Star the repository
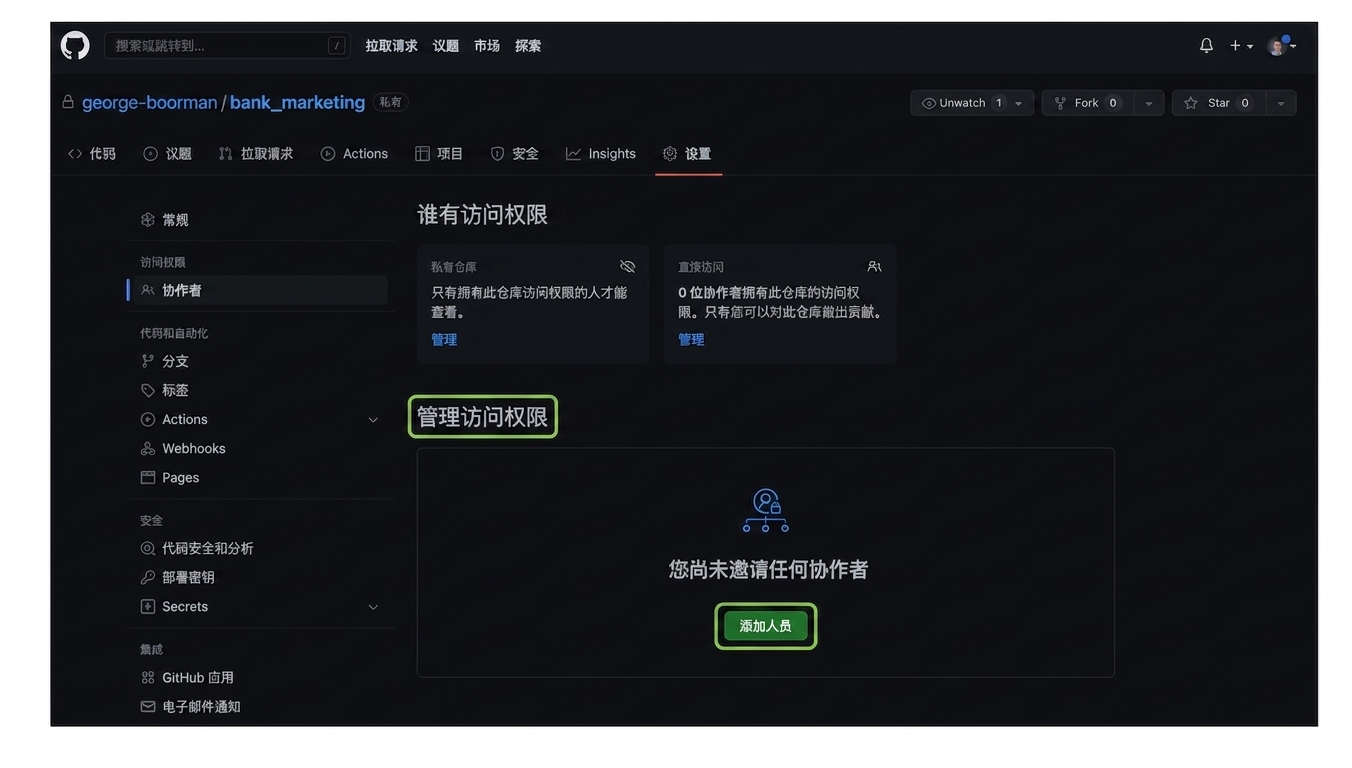1352x768 pixels. (1219, 103)
